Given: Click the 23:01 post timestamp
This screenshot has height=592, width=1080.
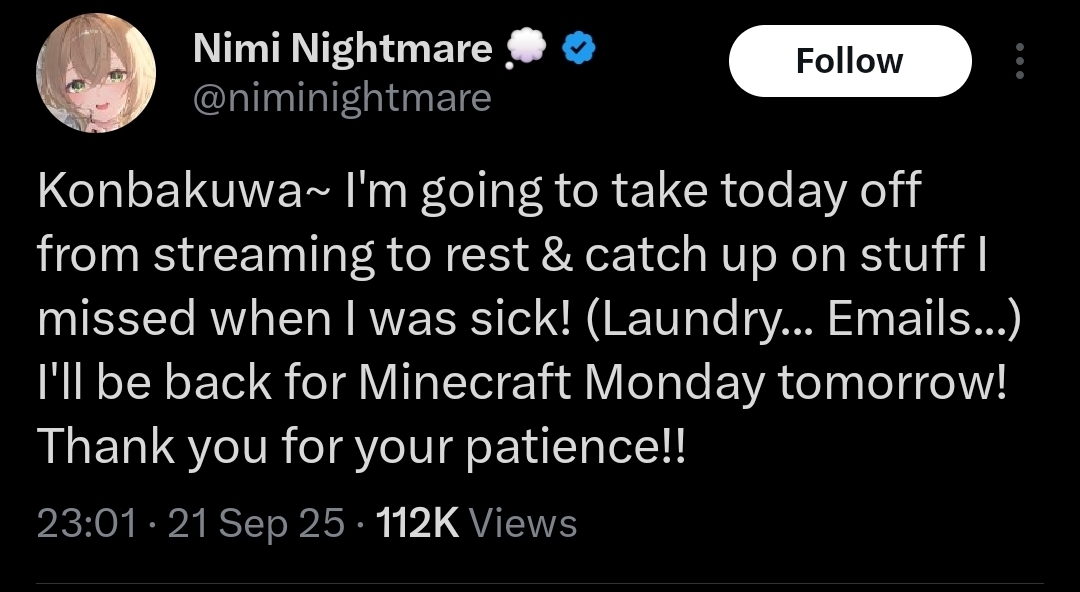Looking at the screenshot, I should coord(85,523).
